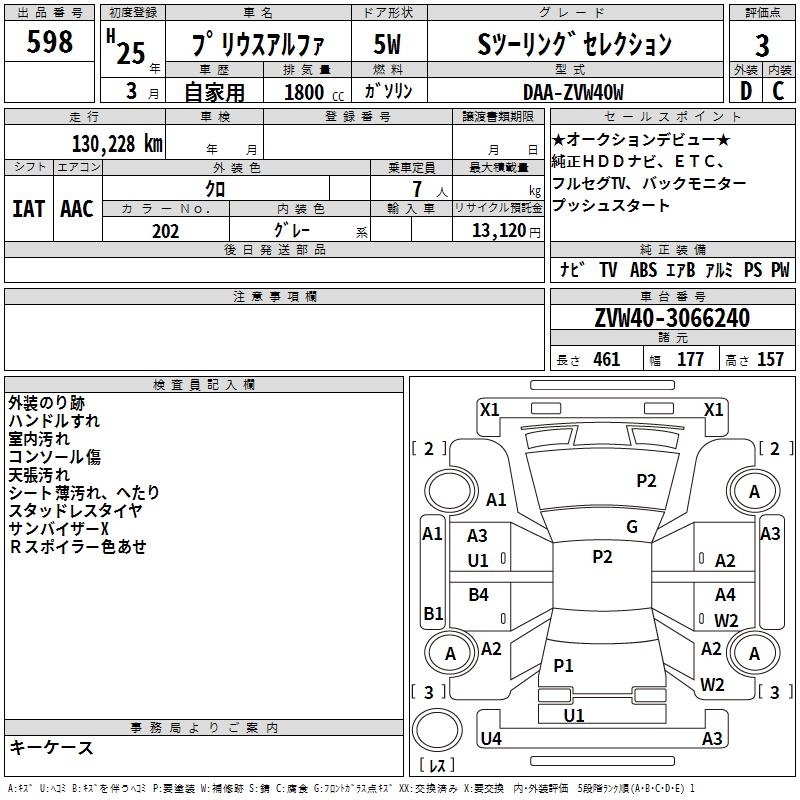Screen dimensions: 800x800
Task: Select chassis number ZVW40-3066240
Action: pos(671,318)
